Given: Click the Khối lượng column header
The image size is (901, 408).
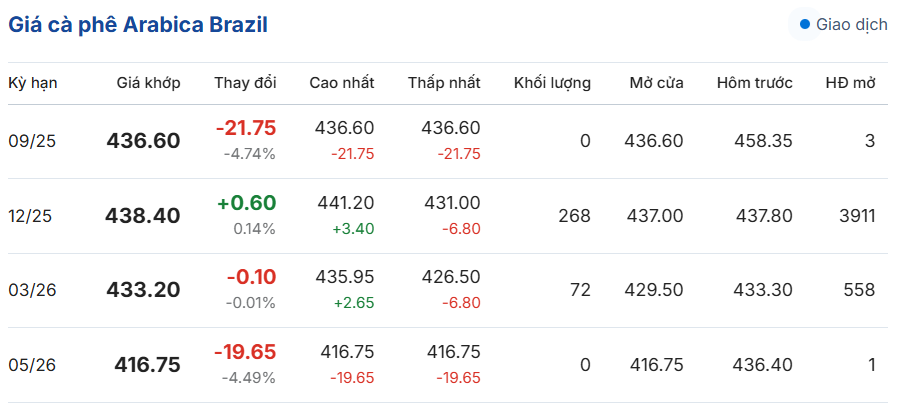Looking at the screenshot, I should [552, 83].
